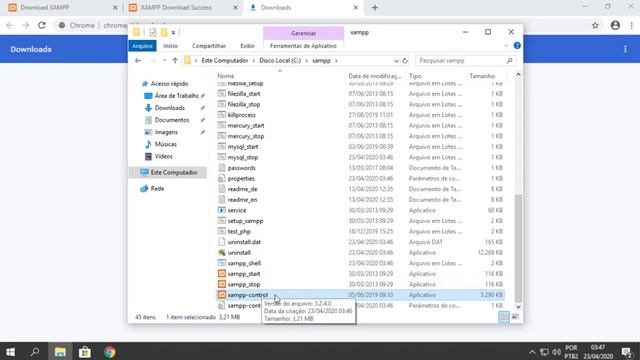Click the Vídeos sidebar icon
Screen dimensions: 640x360
tap(148, 156)
